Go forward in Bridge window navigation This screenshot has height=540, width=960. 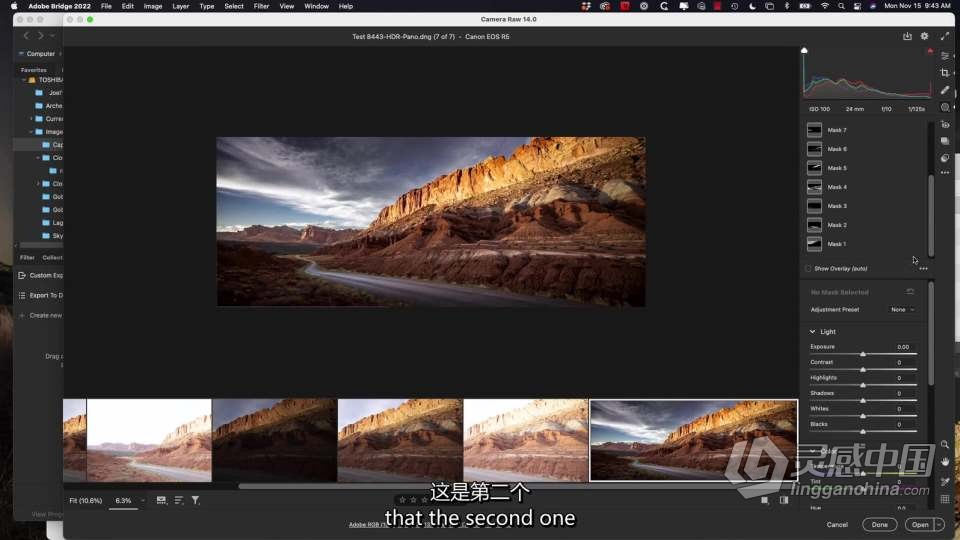[x=40, y=36]
